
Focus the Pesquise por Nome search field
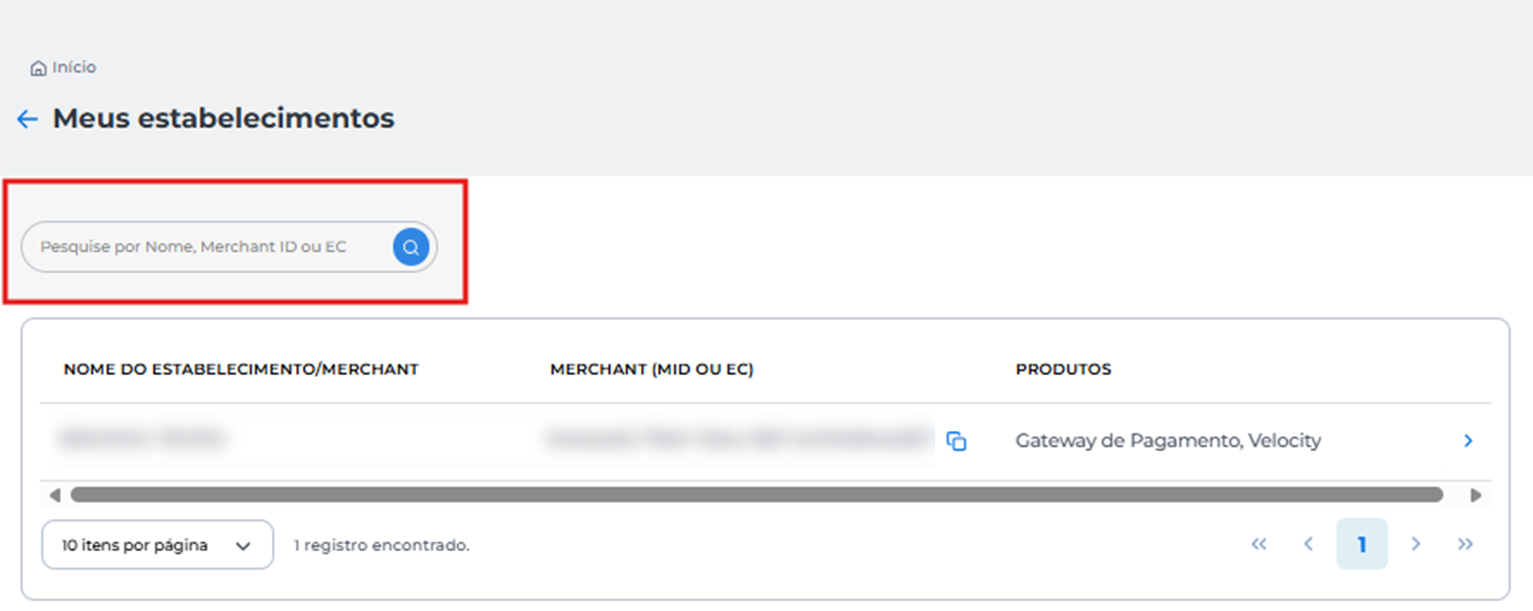207,247
